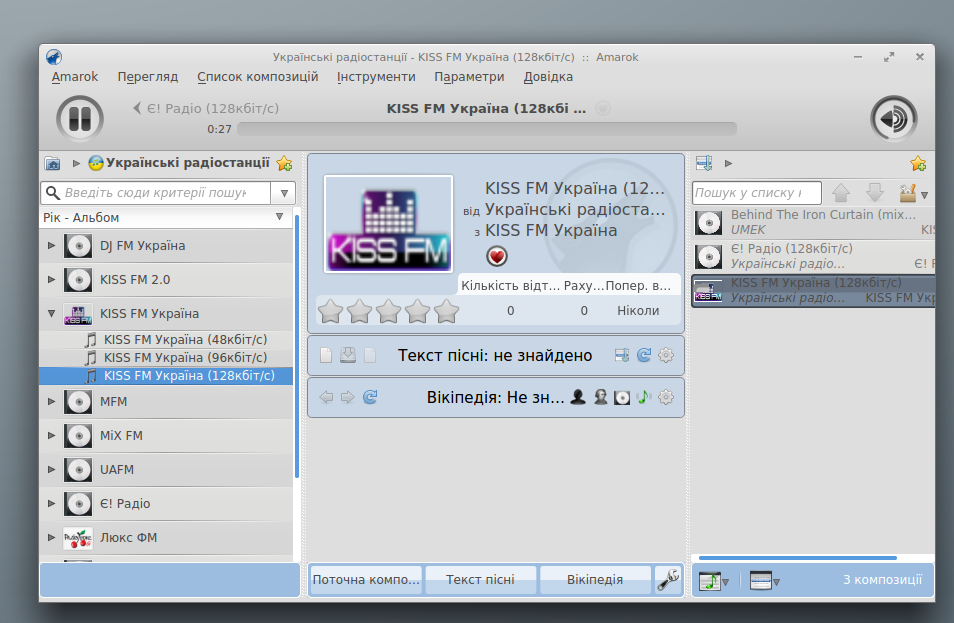
Task: Open the playlist layout menu in footer
Action: [x=764, y=581]
